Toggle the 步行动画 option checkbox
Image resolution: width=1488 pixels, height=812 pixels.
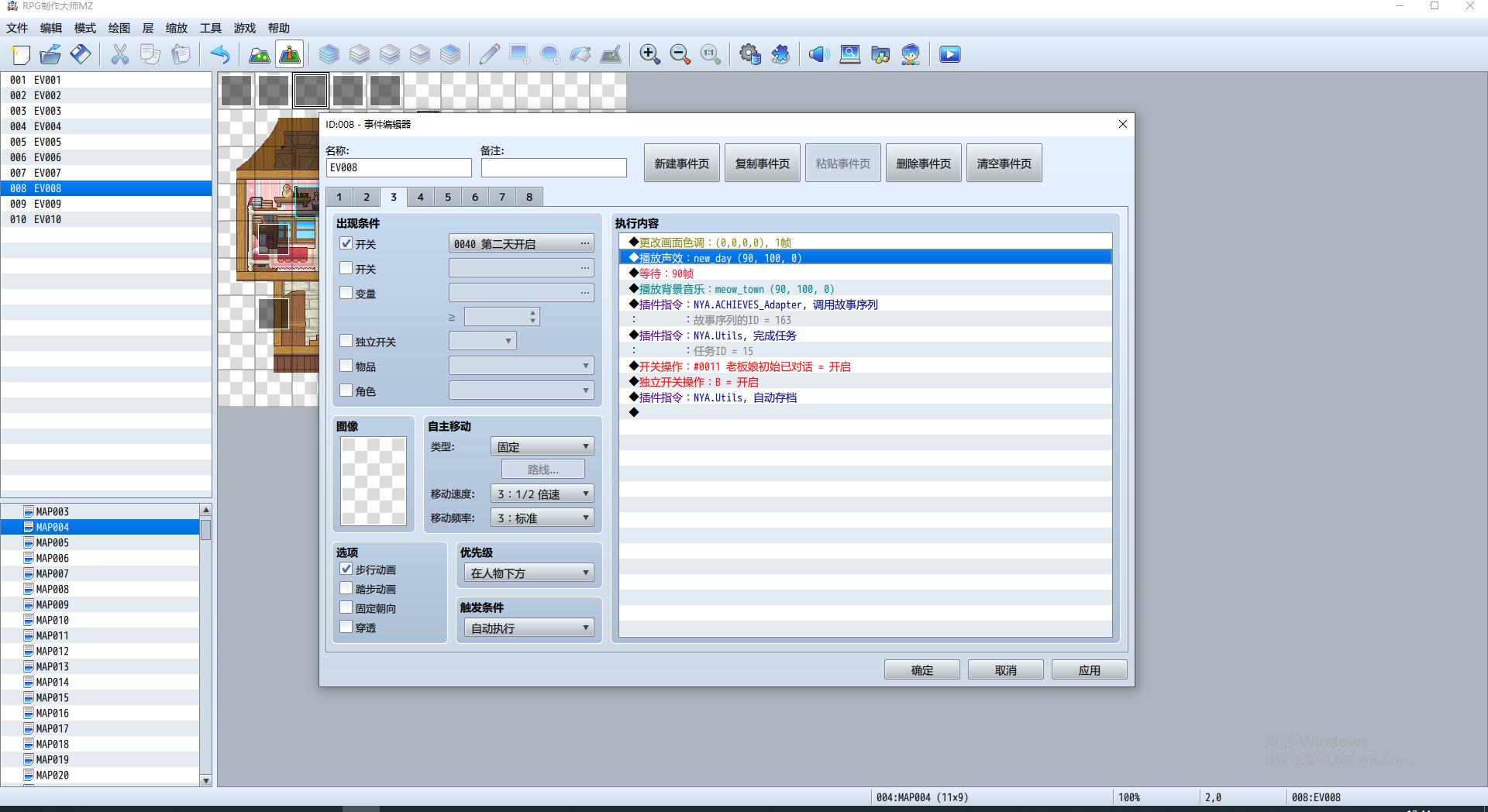pyautogui.click(x=346, y=569)
